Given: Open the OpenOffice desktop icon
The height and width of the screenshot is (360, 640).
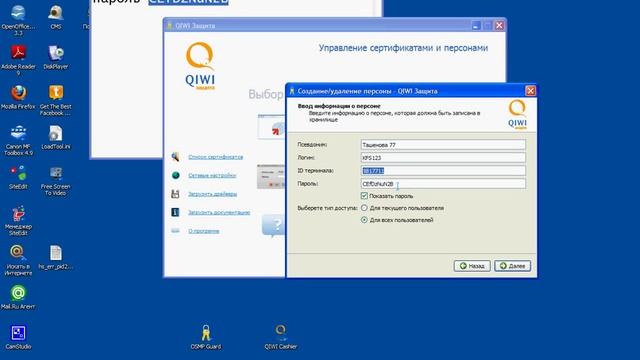Looking at the screenshot, I should [18, 13].
